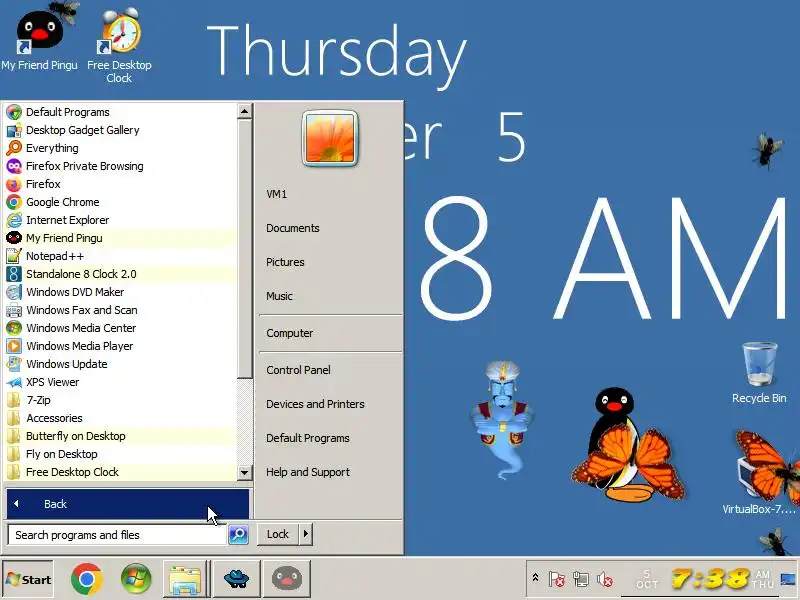The height and width of the screenshot is (600, 800).
Task: Open Control Panel from the Start menu
Action: click(x=298, y=370)
